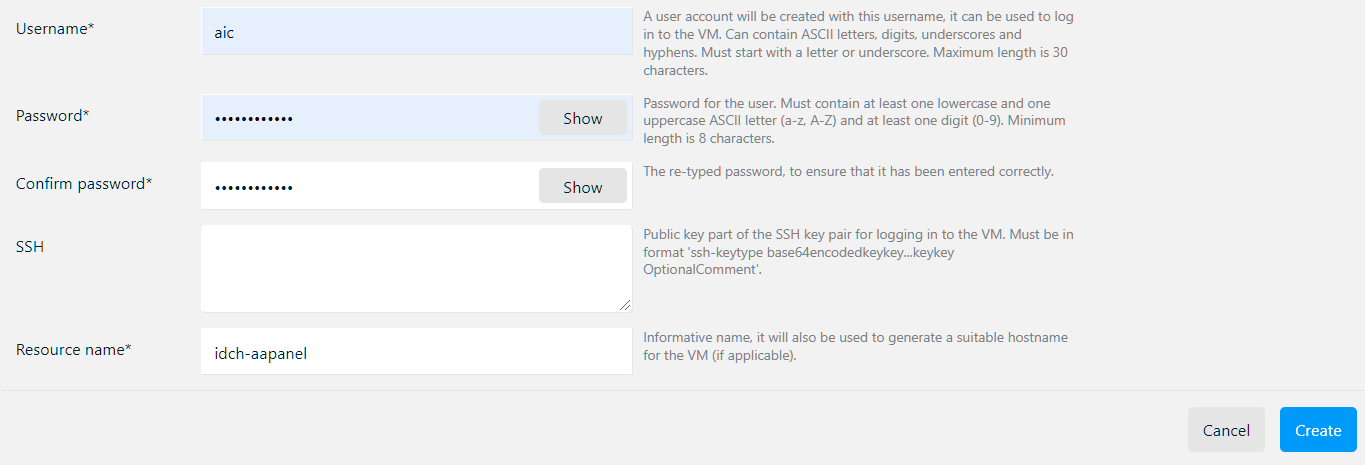Click the 'Resource name*' label

click(74, 350)
